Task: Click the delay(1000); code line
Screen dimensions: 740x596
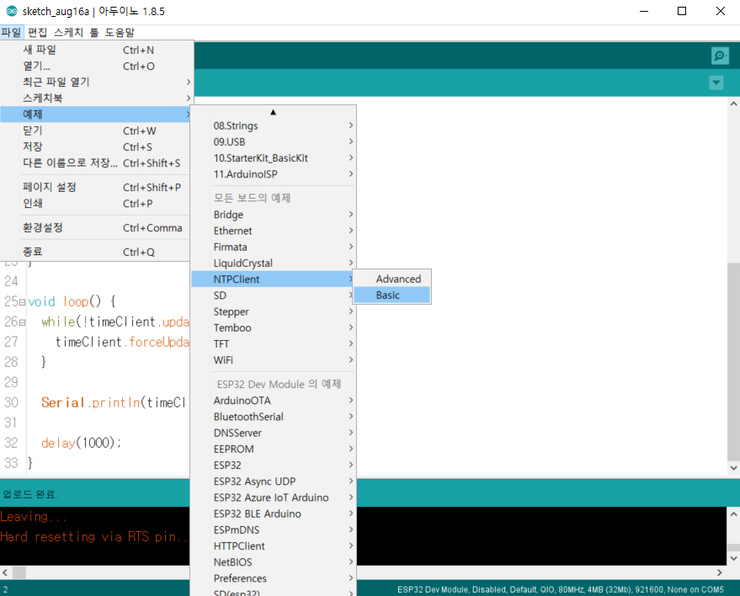Action: [81, 443]
